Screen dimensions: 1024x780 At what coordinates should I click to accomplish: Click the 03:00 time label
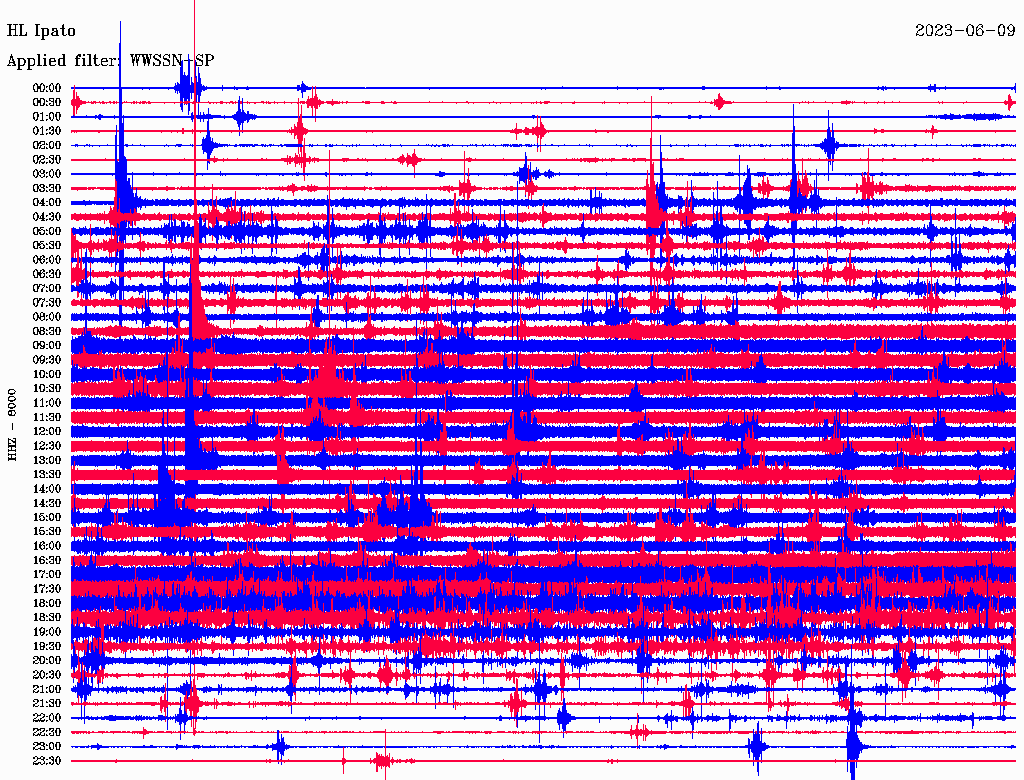(47, 174)
